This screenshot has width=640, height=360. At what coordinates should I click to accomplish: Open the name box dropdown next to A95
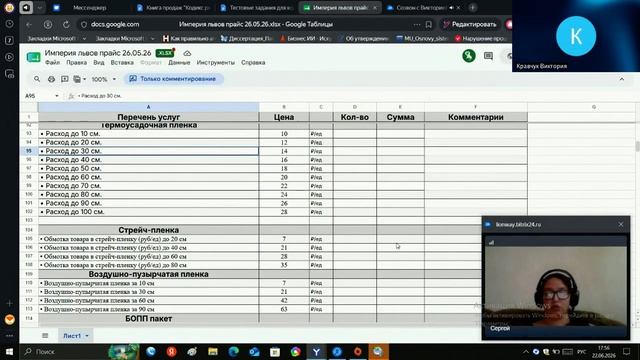[x=57, y=96]
